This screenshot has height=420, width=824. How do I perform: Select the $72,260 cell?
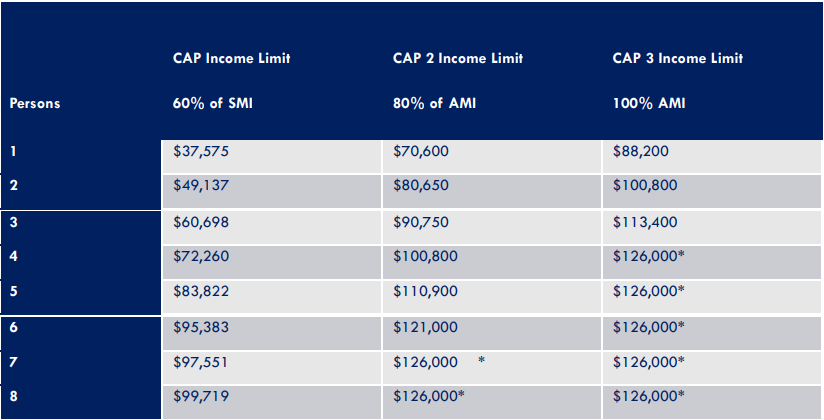[203, 256]
